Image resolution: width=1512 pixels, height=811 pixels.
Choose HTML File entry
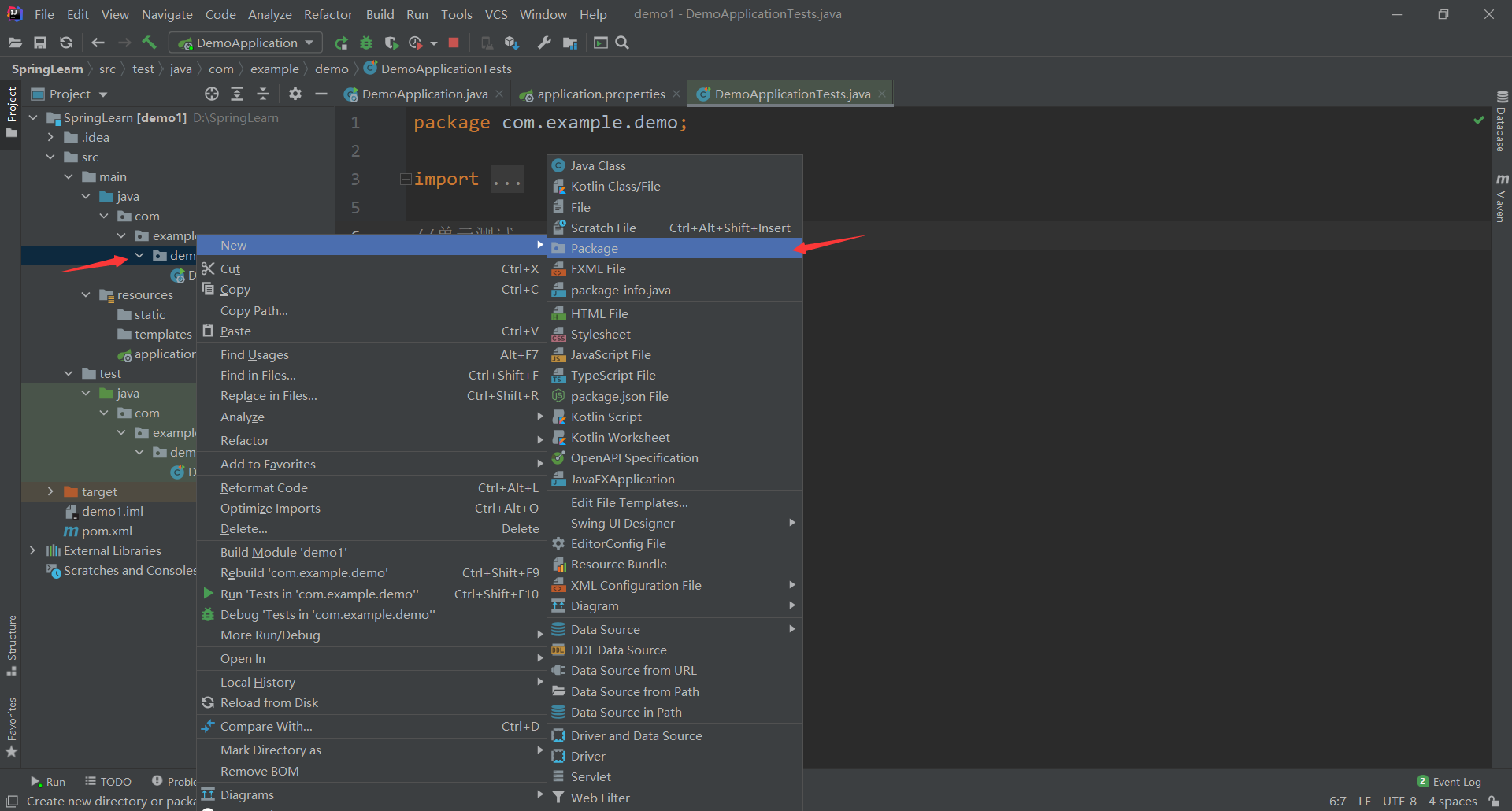[x=675, y=313]
